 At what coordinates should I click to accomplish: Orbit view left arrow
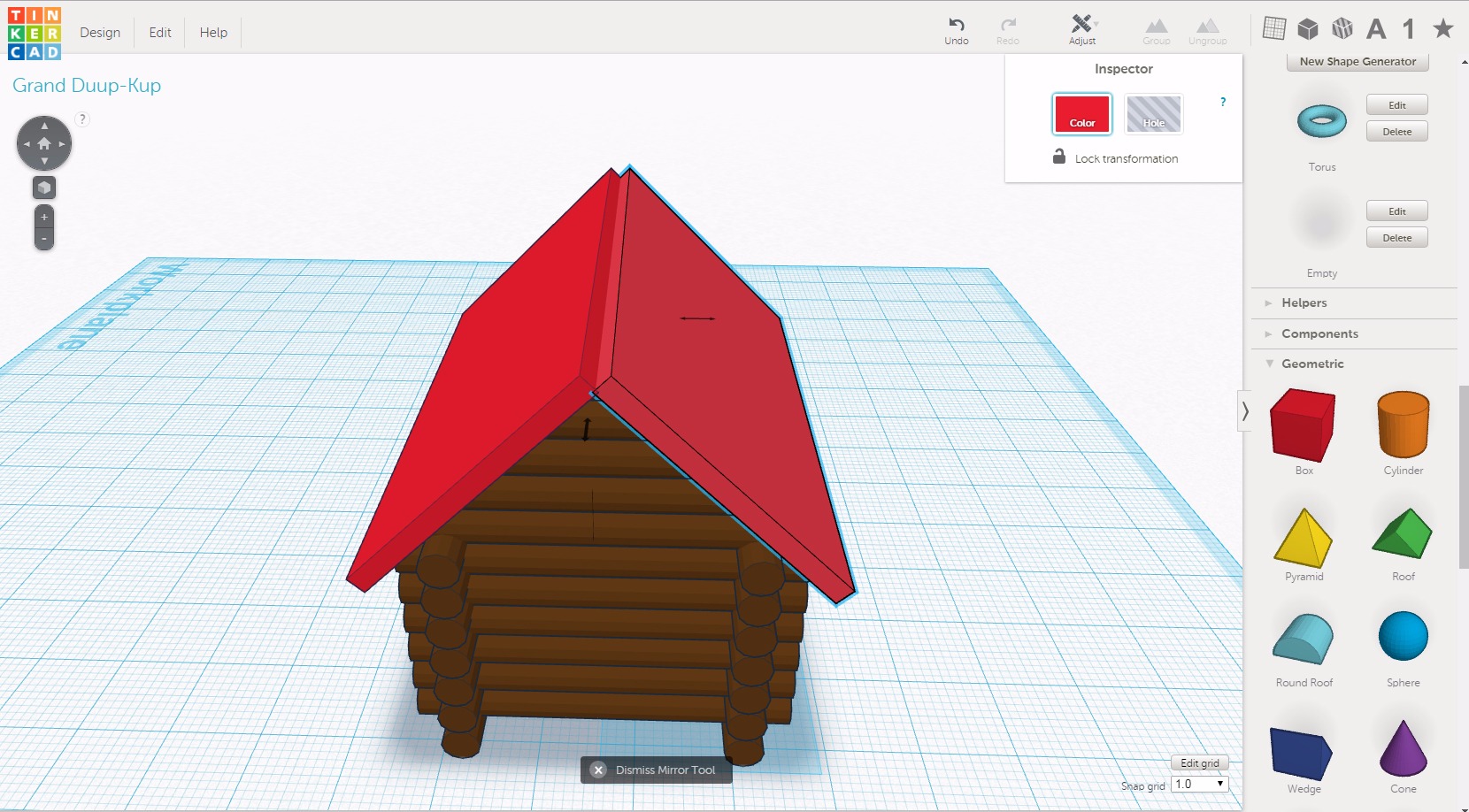click(27, 143)
